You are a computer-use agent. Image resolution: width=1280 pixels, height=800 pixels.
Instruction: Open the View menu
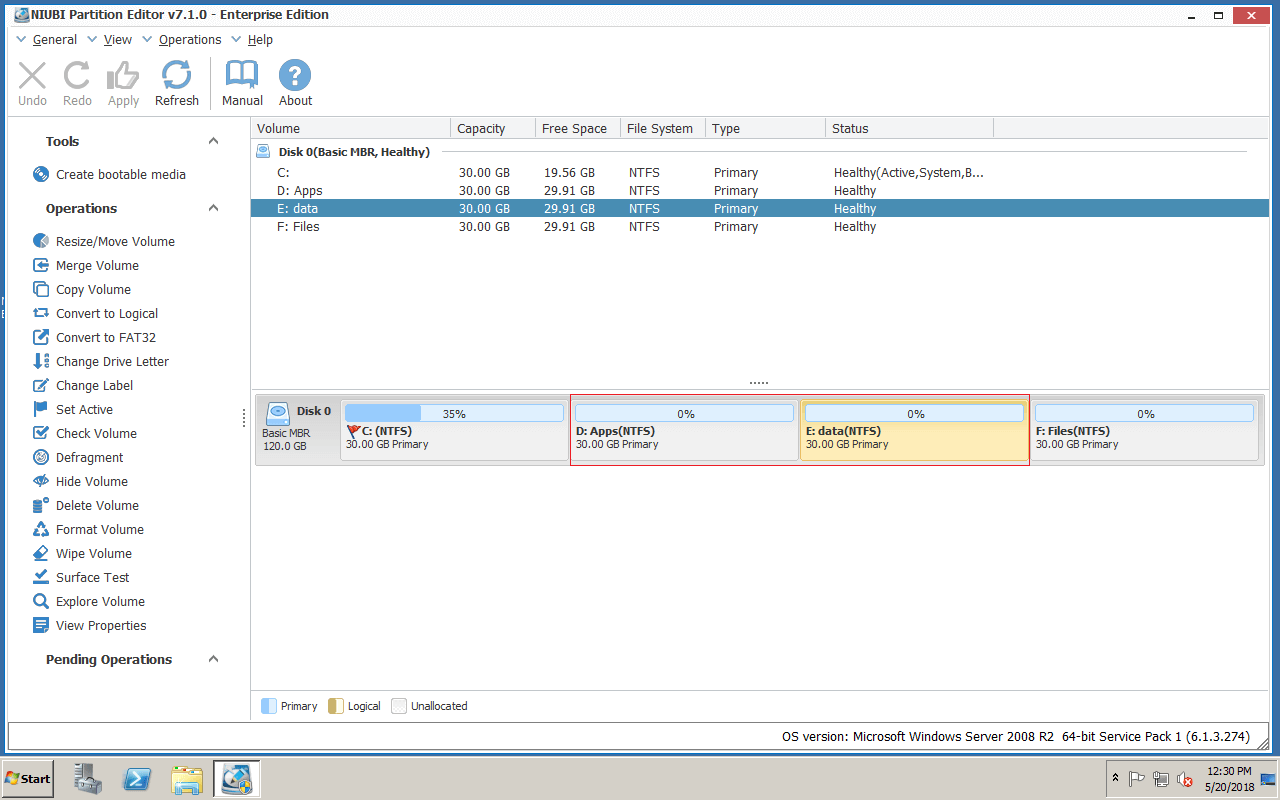tap(117, 39)
